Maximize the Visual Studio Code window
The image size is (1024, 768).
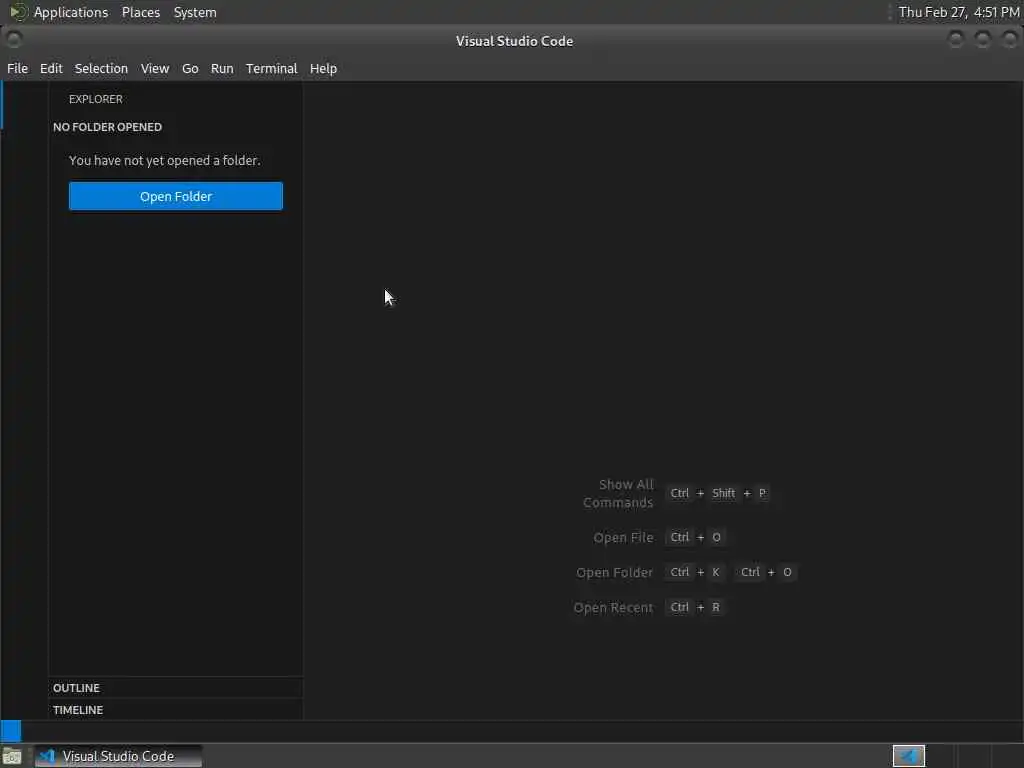point(983,40)
